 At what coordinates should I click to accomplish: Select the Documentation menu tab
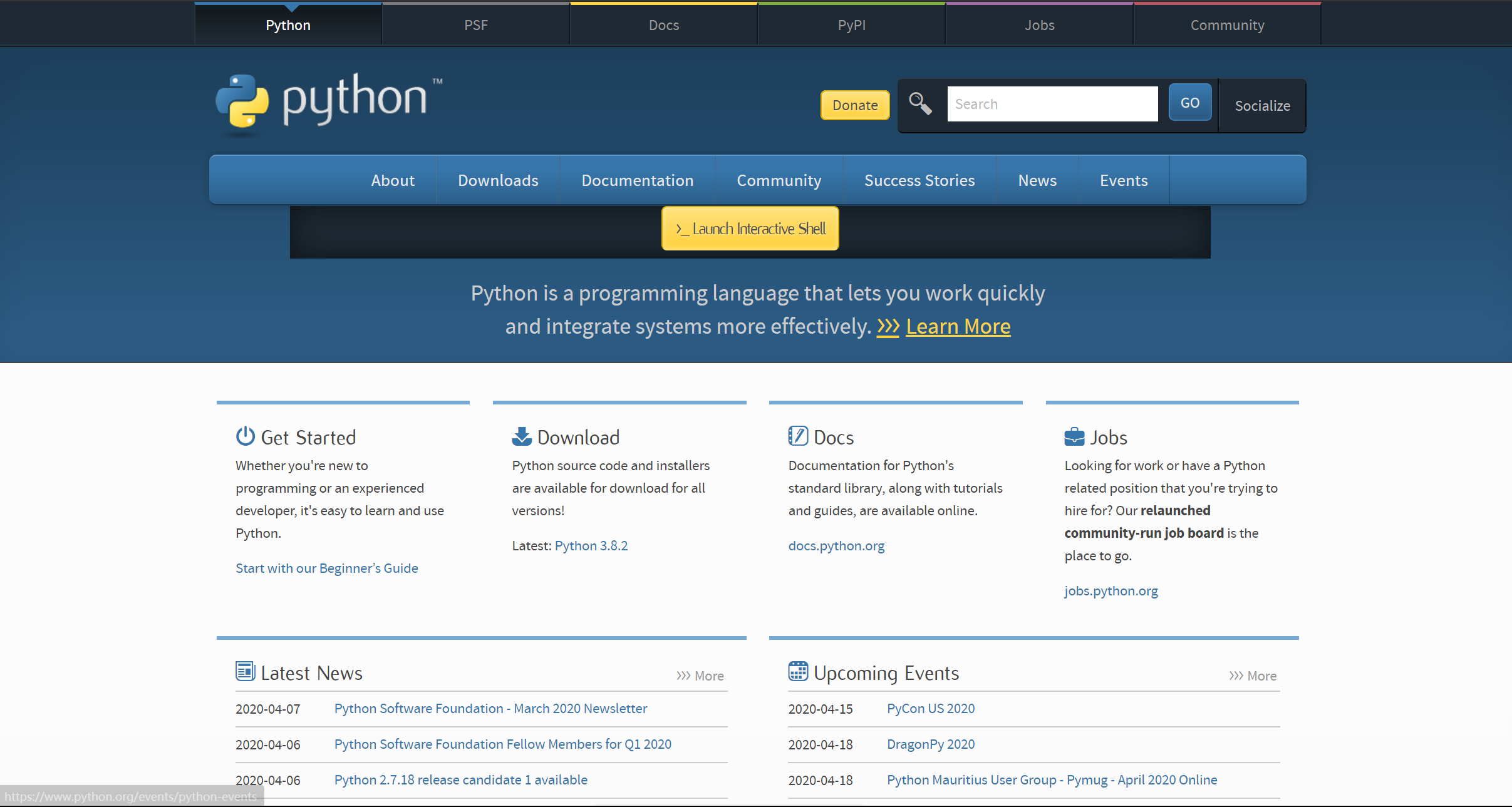pyautogui.click(x=638, y=180)
